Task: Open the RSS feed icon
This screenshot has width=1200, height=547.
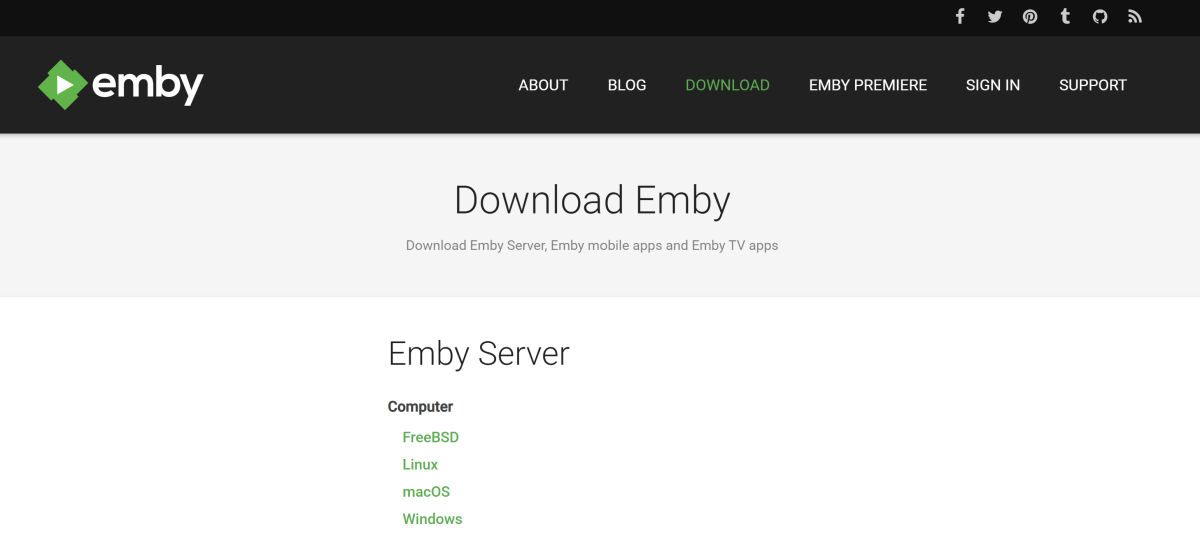Action: [x=1134, y=17]
